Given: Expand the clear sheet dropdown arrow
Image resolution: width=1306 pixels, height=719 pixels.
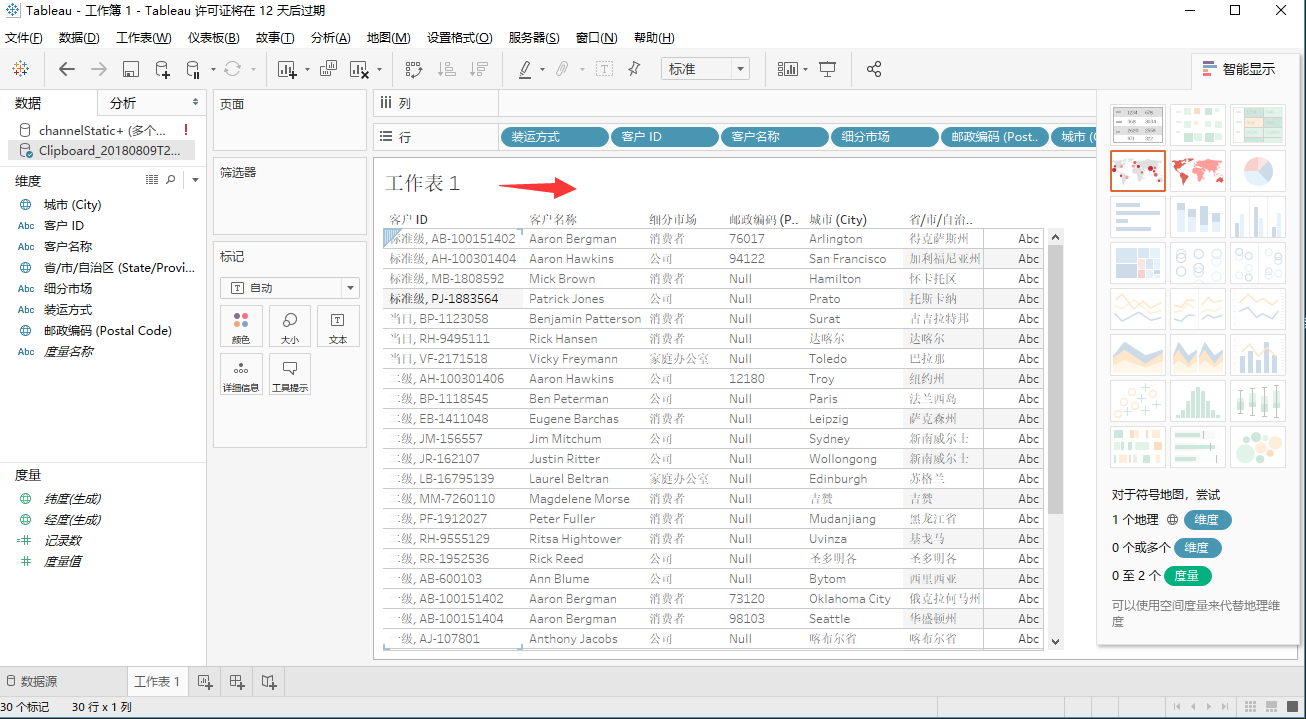Looking at the screenshot, I should click(x=379, y=69).
